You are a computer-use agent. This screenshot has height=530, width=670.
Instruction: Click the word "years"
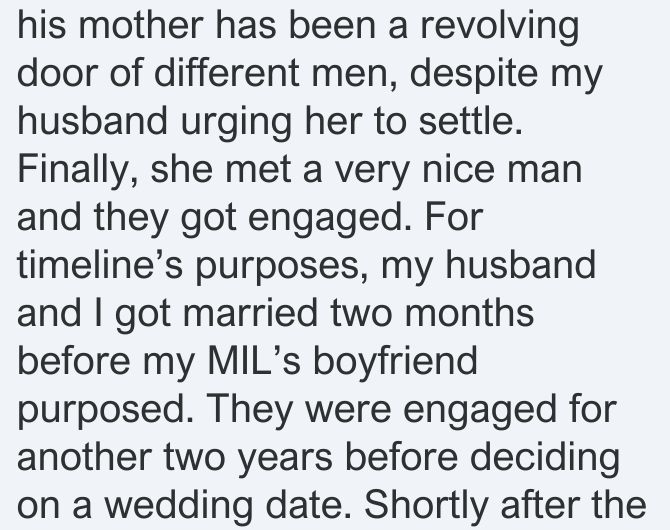[284, 459]
